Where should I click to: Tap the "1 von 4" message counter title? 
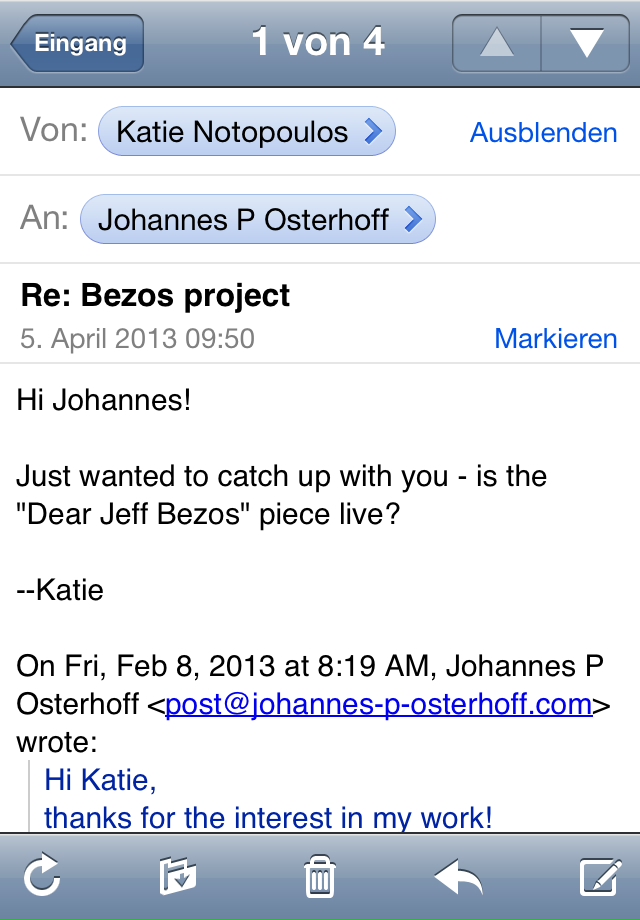click(318, 43)
